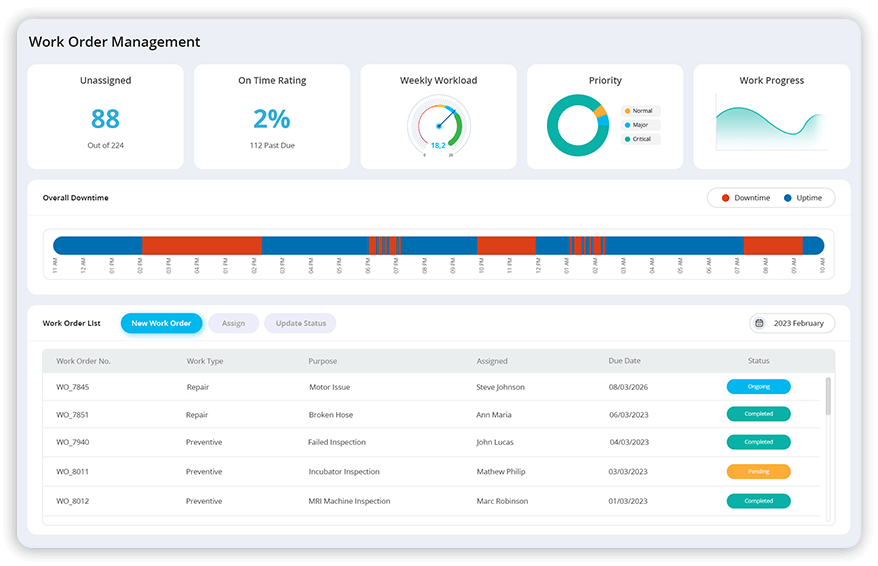Screen dimensions: 878x566
Task: Click the Pending status badge for WO_8011
Action: coord(758,471)
